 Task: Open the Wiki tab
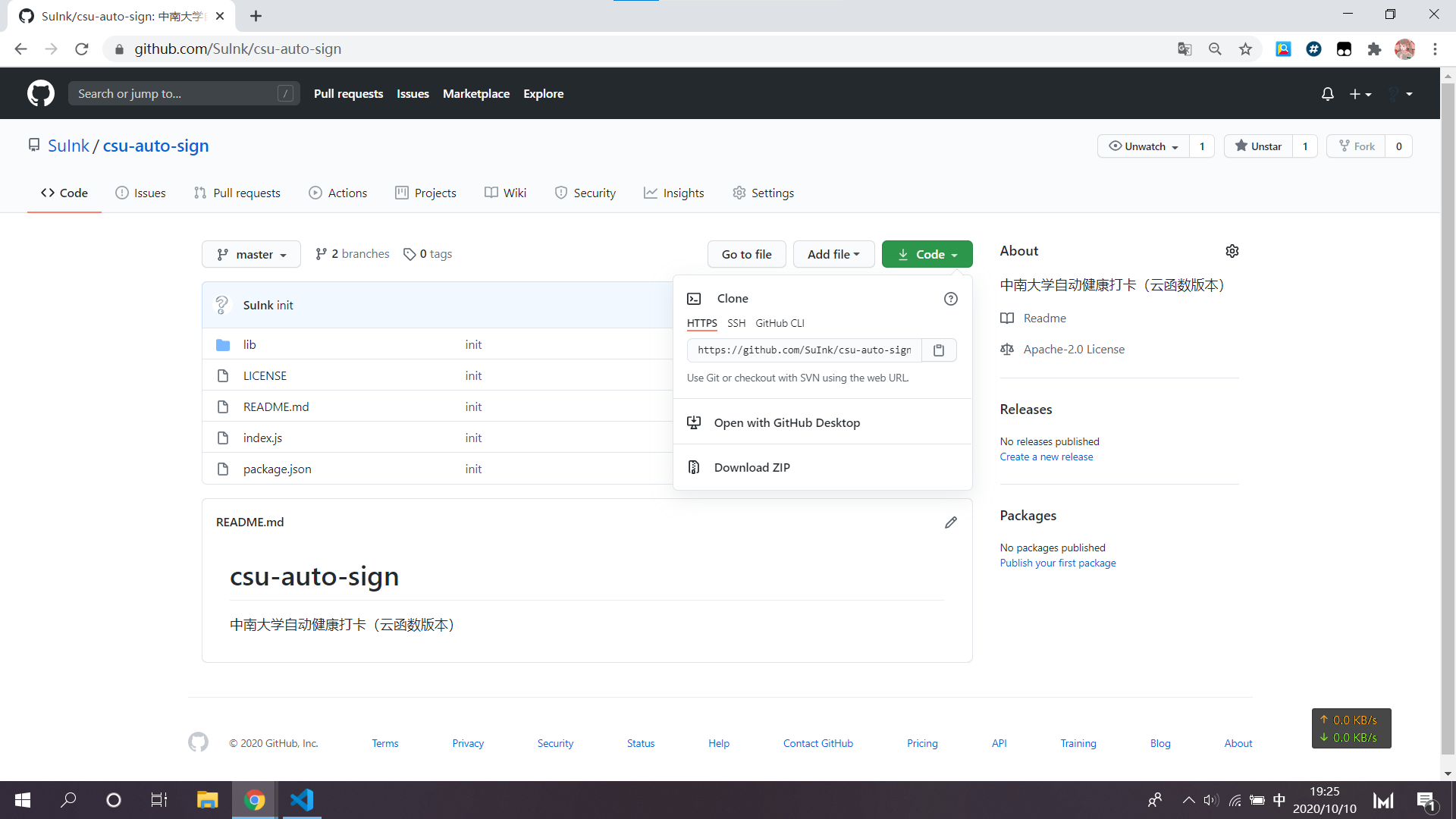506,193
